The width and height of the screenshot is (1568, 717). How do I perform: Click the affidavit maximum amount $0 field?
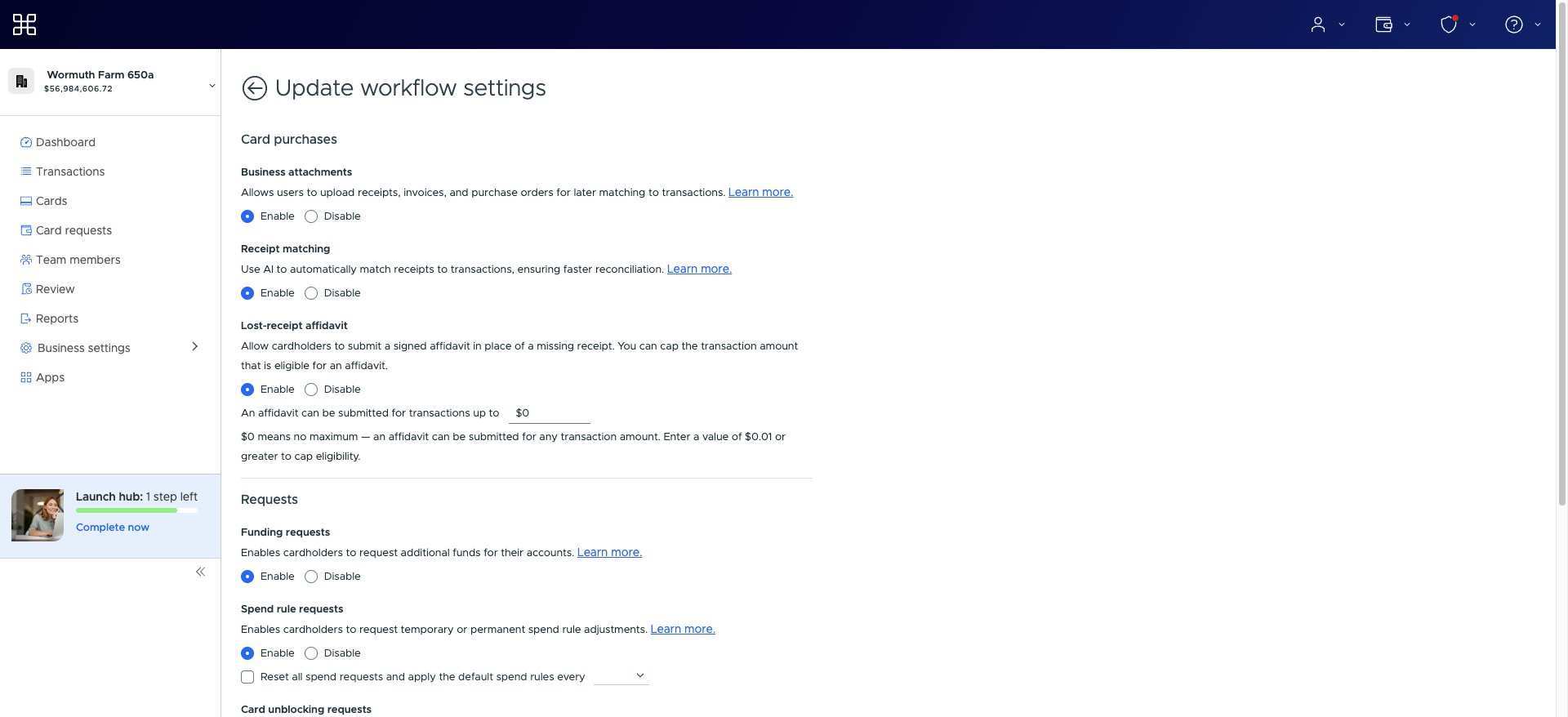pos(550,413)
